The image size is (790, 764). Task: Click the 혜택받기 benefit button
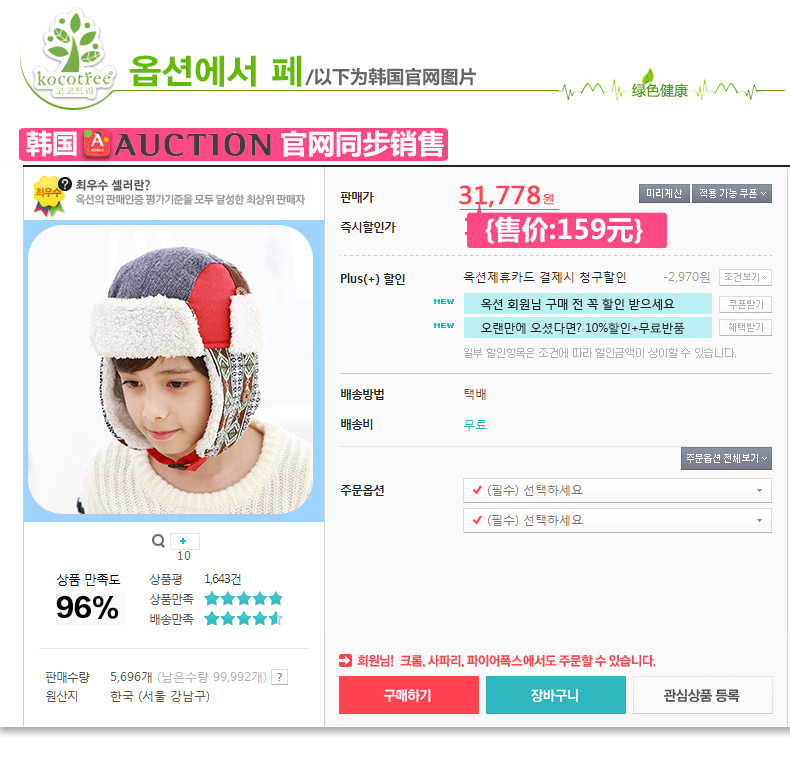coord(745,328)
